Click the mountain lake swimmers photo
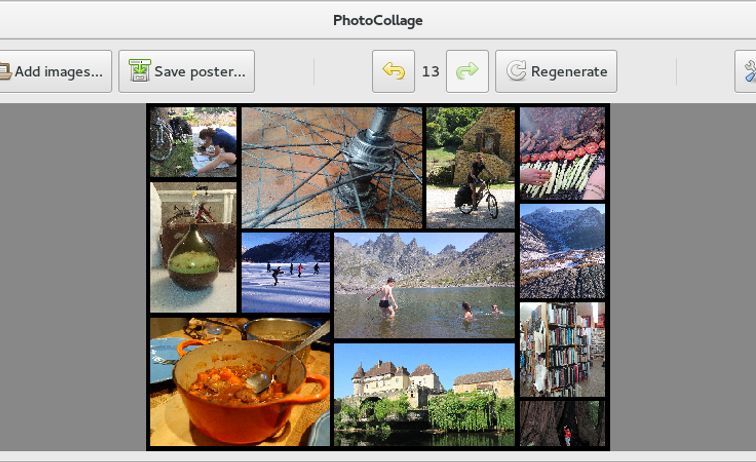Viewport: 756px width, 462px height. (x=424, y=285)
